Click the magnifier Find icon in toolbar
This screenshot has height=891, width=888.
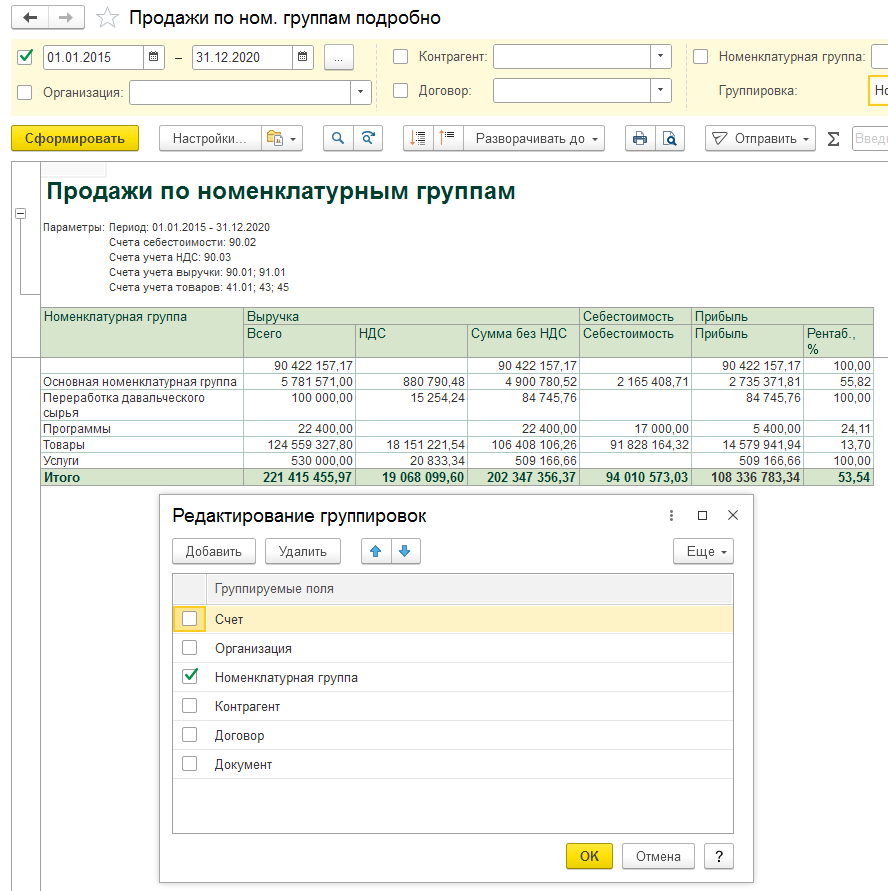tap(338, 139)
